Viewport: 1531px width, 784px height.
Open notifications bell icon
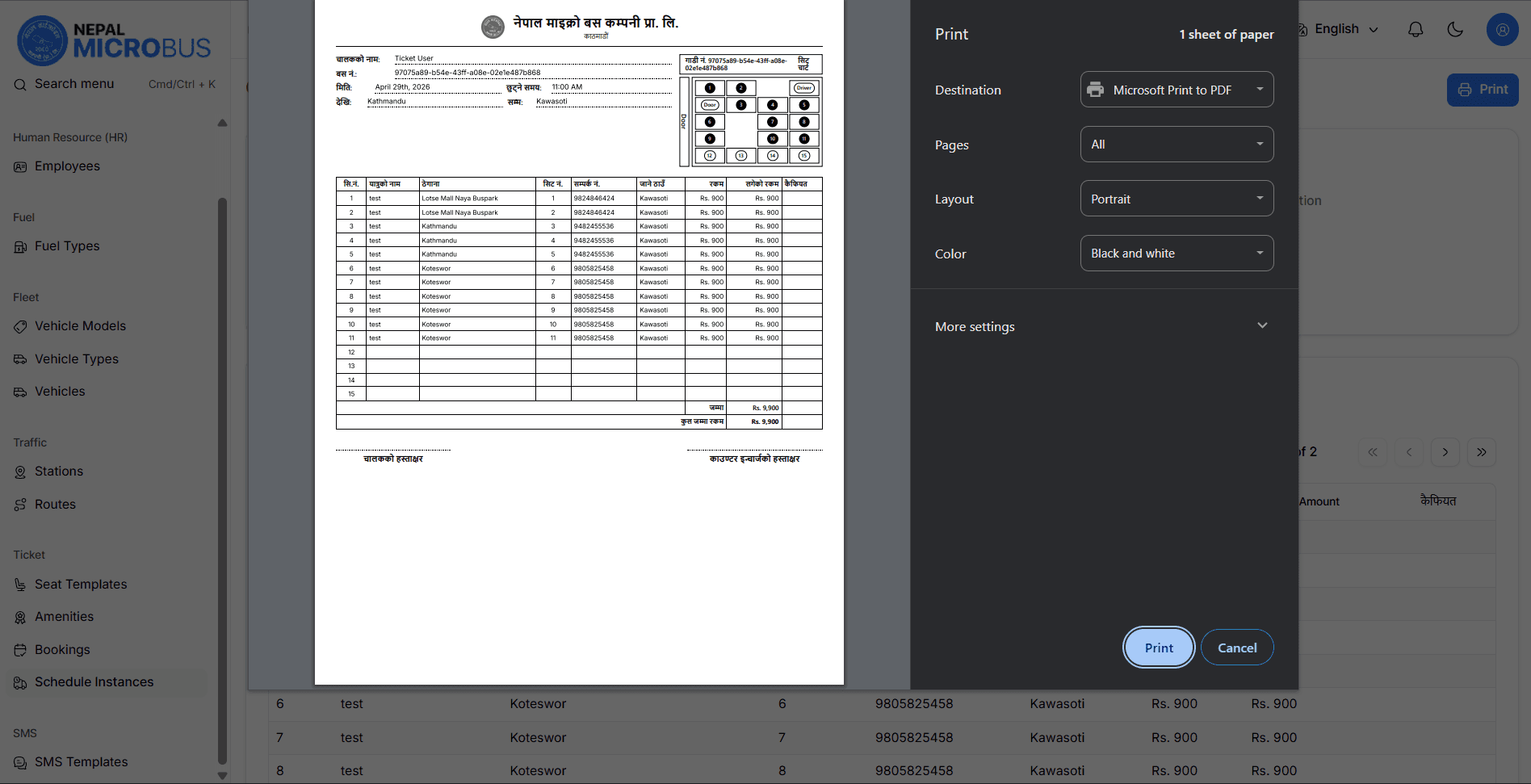pyautogui.click(x=1416, y=29)
